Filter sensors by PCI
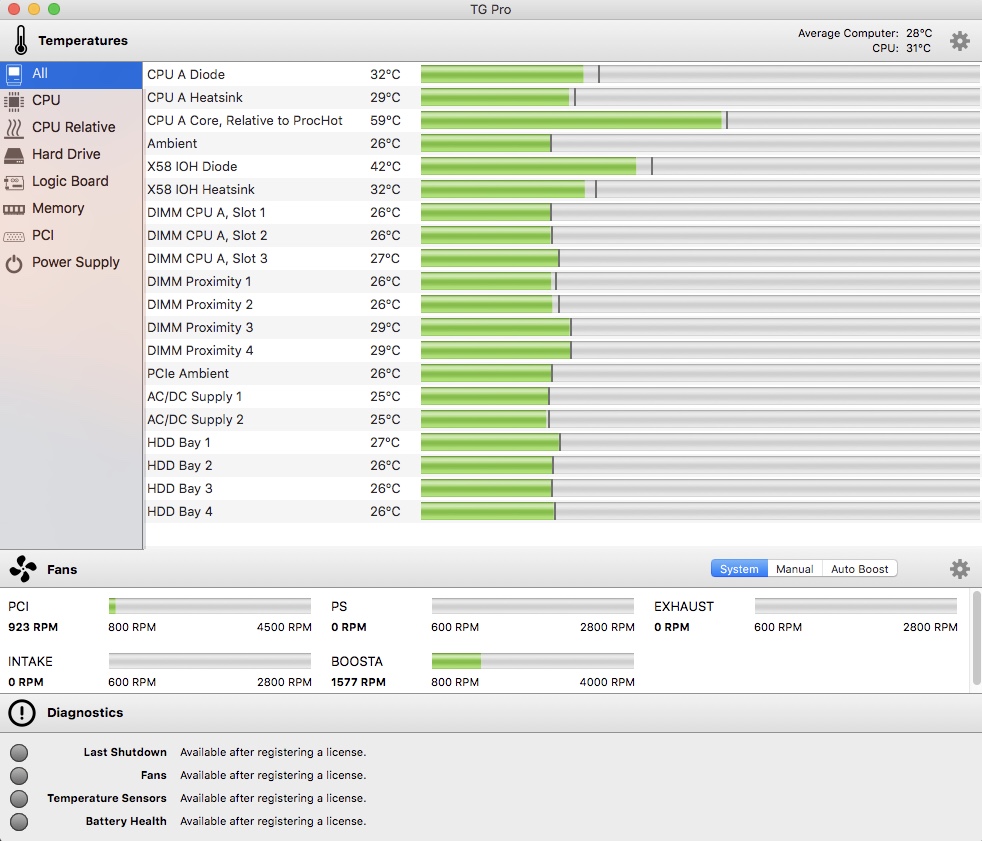Viewport: 982px width, 841px height. tap(71, 235)
